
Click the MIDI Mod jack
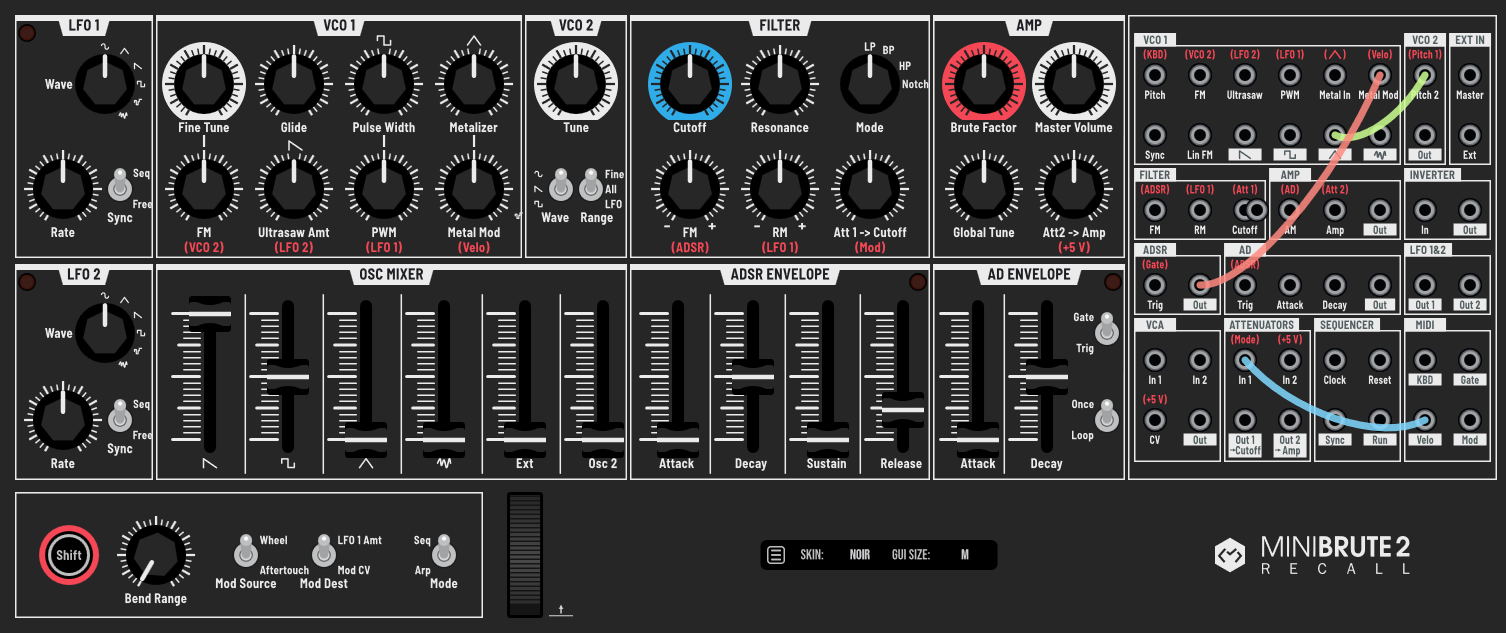click(1469, 420)
